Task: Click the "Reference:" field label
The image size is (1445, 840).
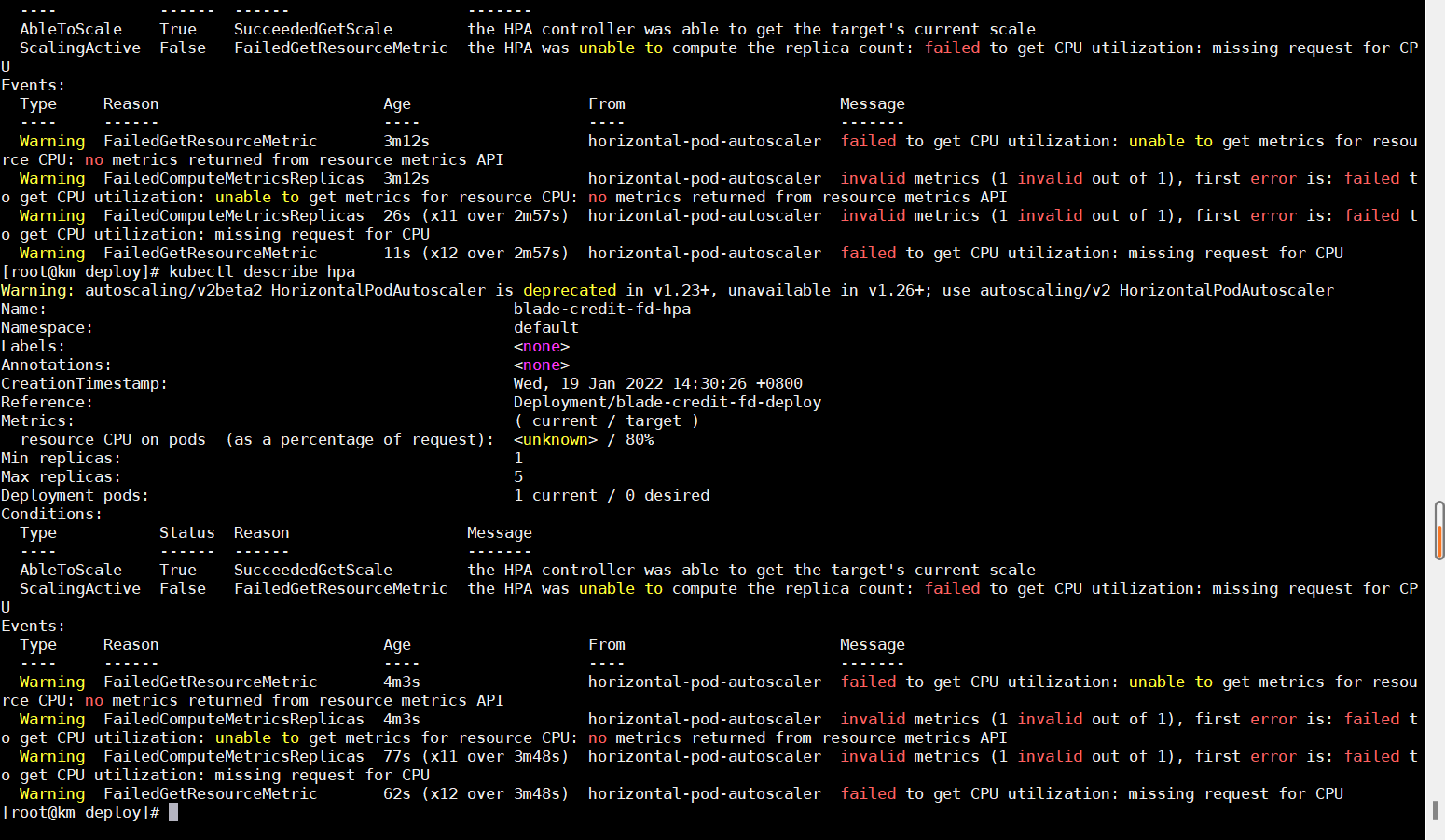Action: (48, 402)
